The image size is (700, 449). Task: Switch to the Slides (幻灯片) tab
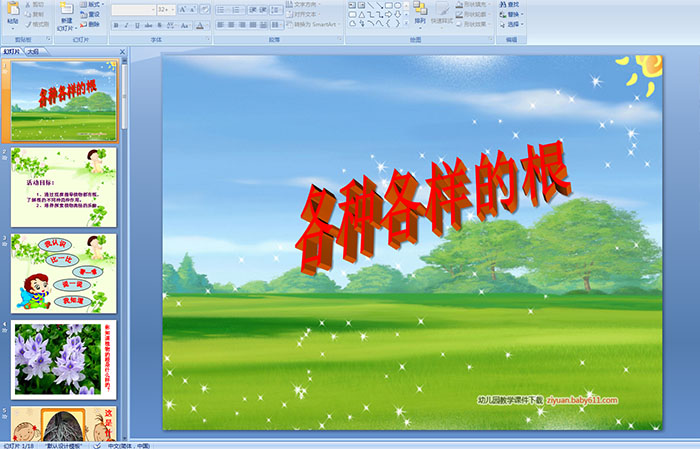[x=11, y=50]
